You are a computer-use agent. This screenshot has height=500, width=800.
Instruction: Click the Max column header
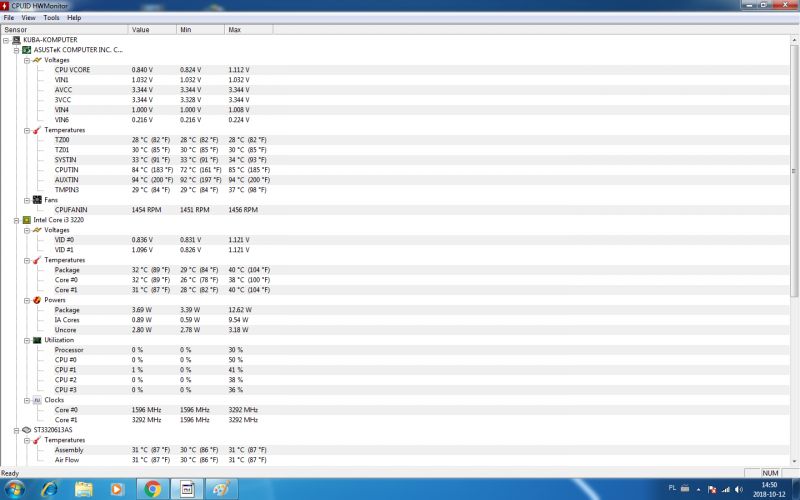[x=248, y=30]
